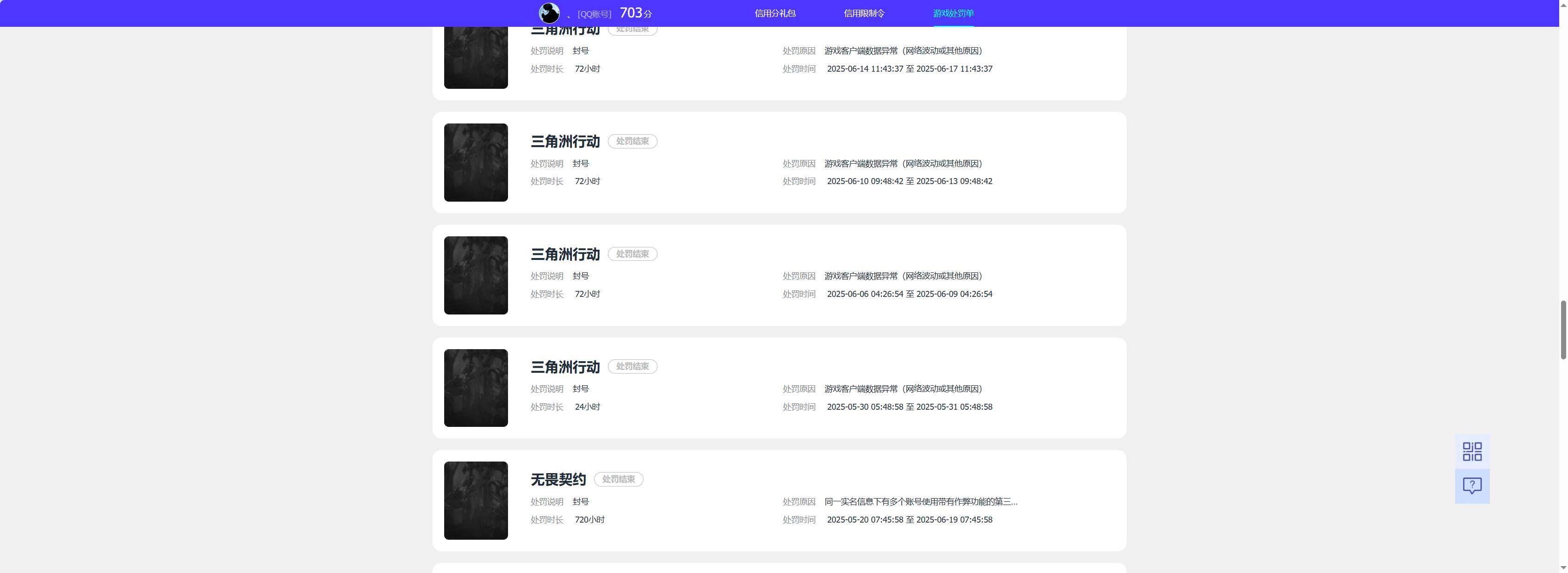Click 72小时 duration on 2025-06-10 card
Viewport: 1568px width, 573px height.
coord(588,181)
